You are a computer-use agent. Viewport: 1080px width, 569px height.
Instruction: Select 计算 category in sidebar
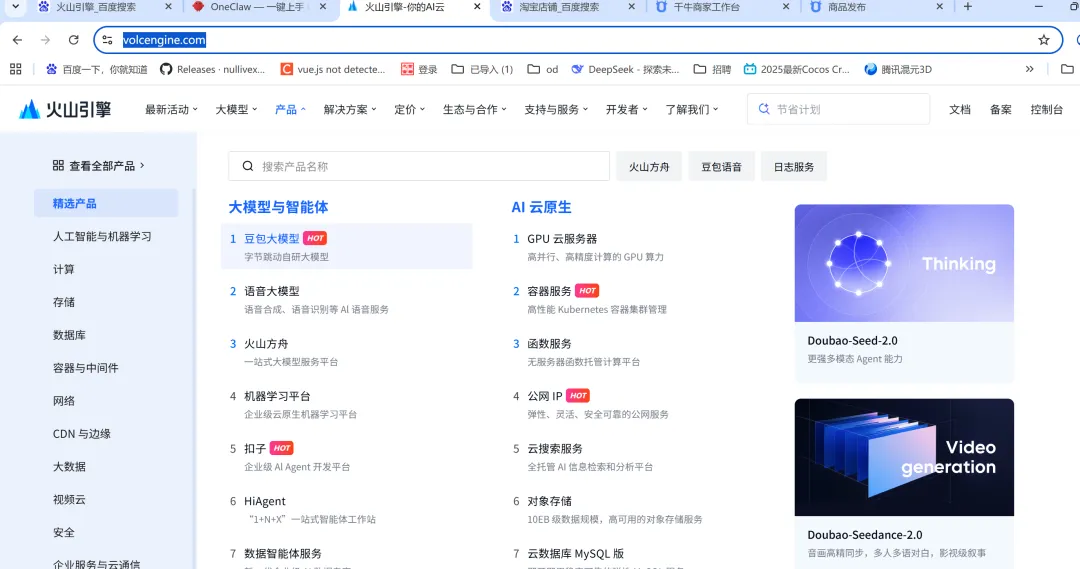click(63, 269)
